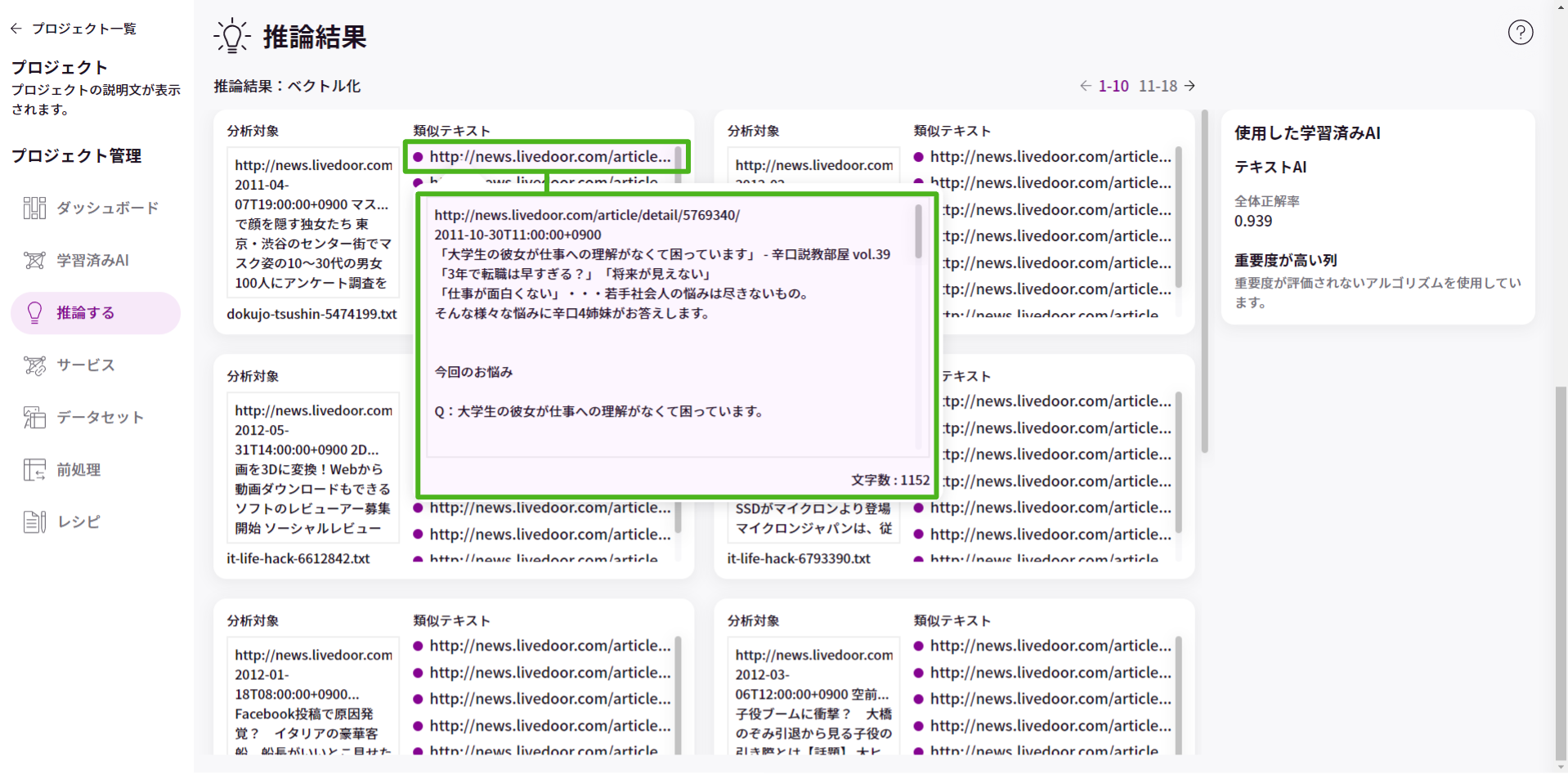Click the 全体正解率 label
The width and height of the screenshot is (1568, 774).
pos(1267,201)
